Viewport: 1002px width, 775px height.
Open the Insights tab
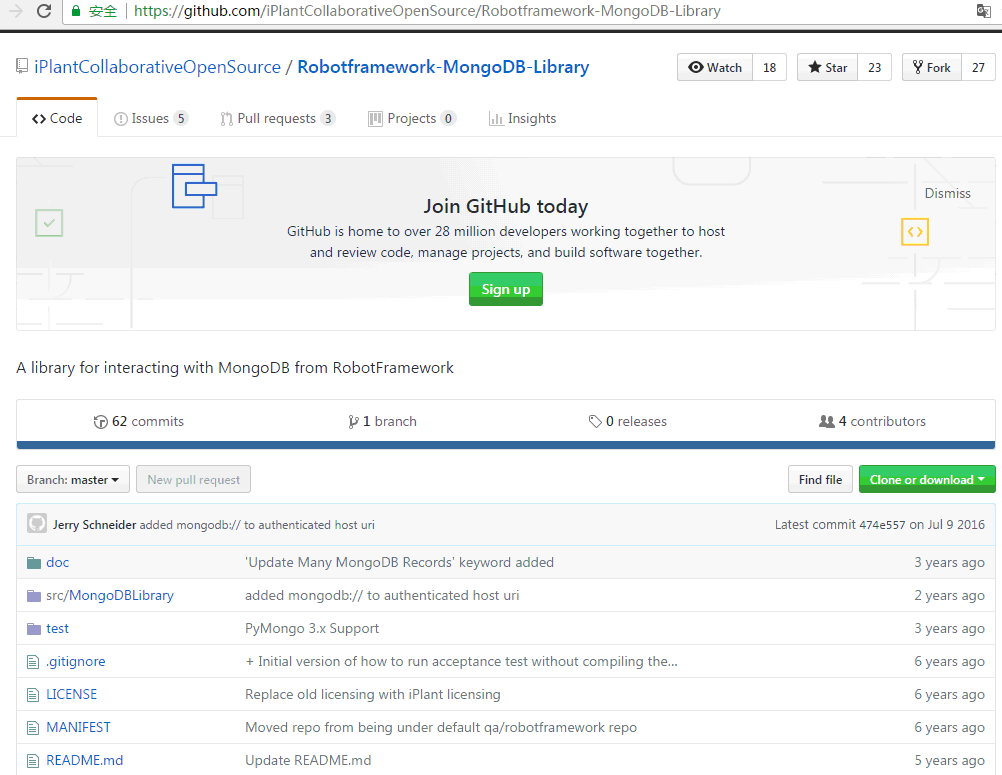tap(523, 118)
